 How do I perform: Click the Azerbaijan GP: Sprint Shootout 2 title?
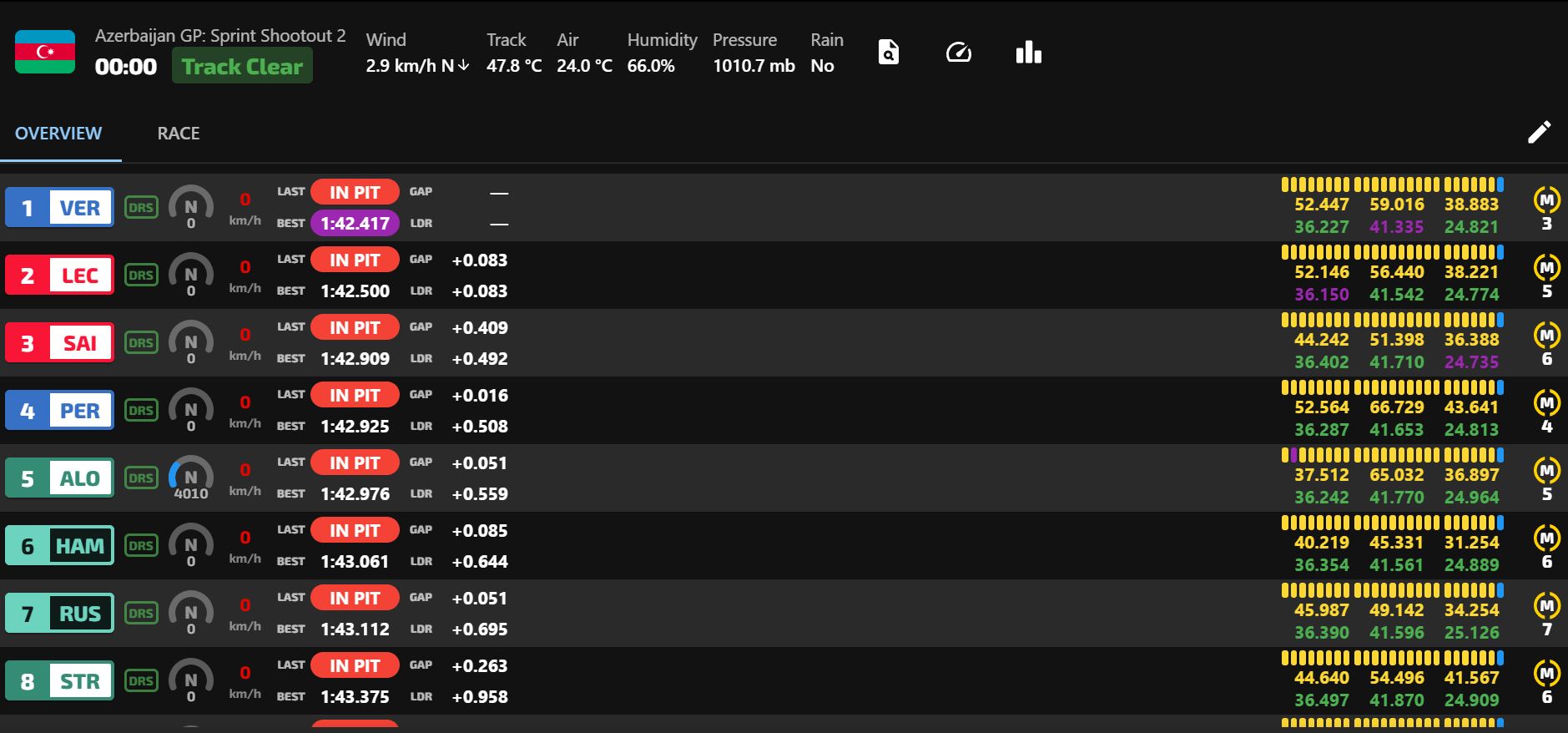pyautogui.click(x=220, y=36)
